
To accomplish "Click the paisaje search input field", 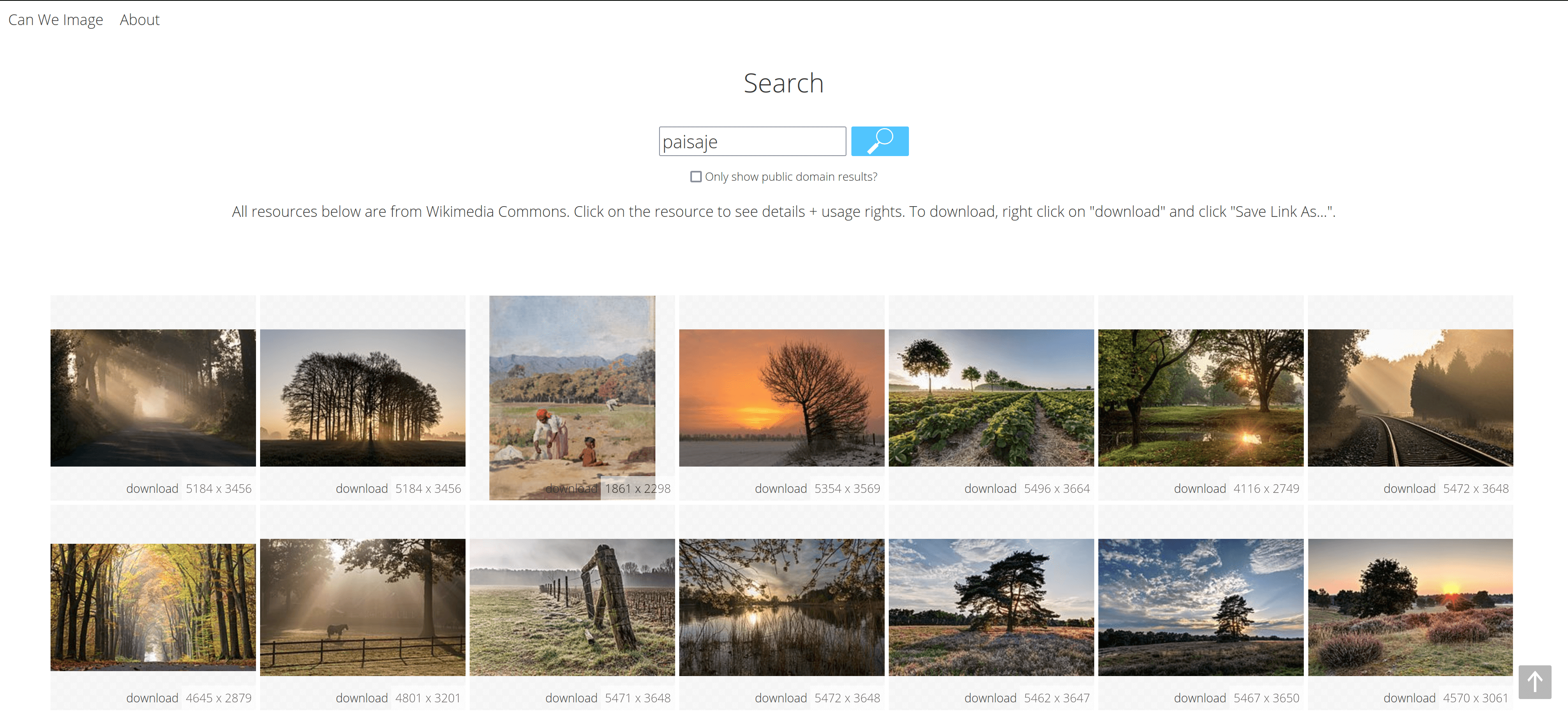I will (752, 141).
